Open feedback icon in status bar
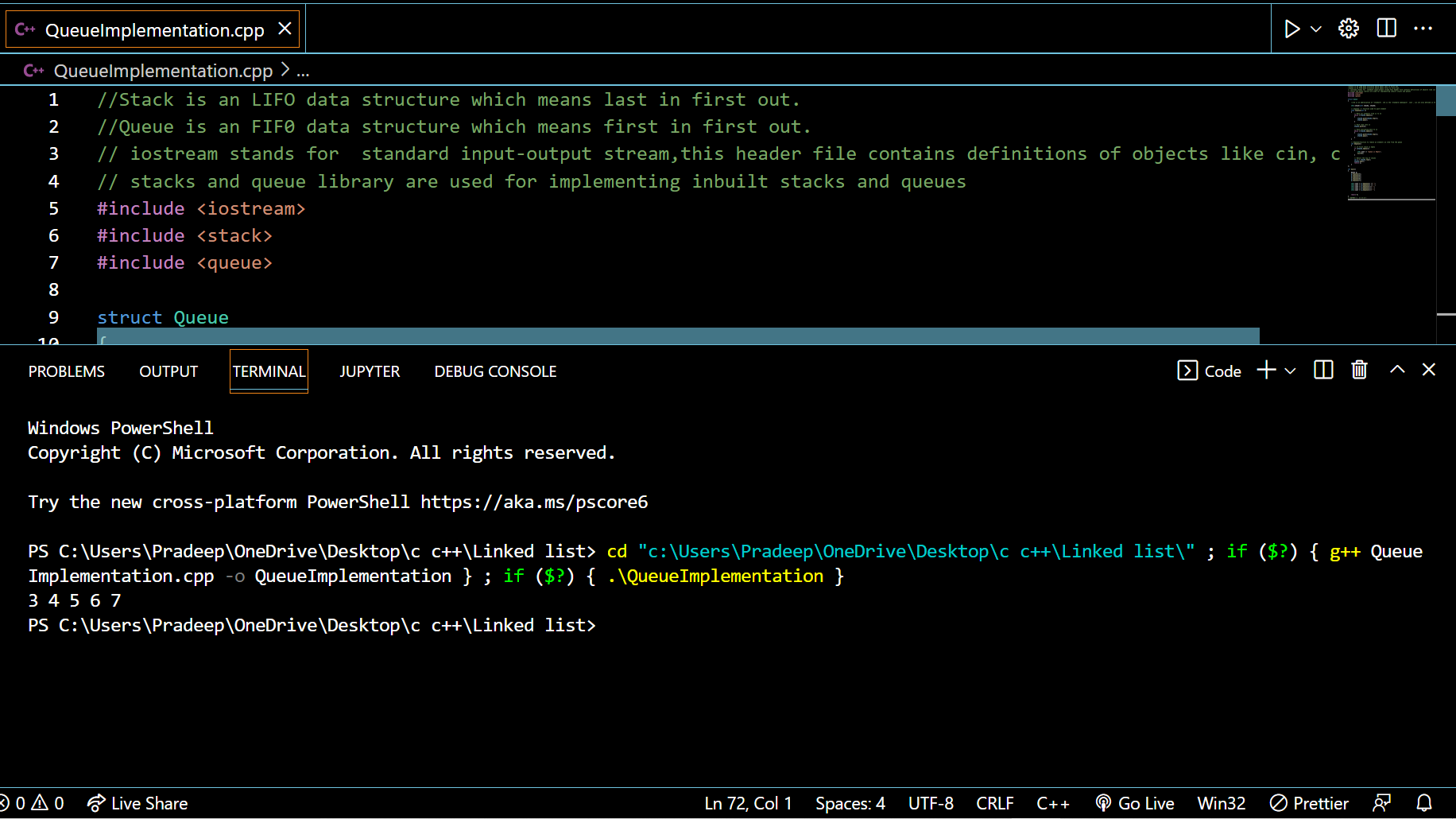The height and width of the screenshot is (819, 1456). pos(1382,803)
